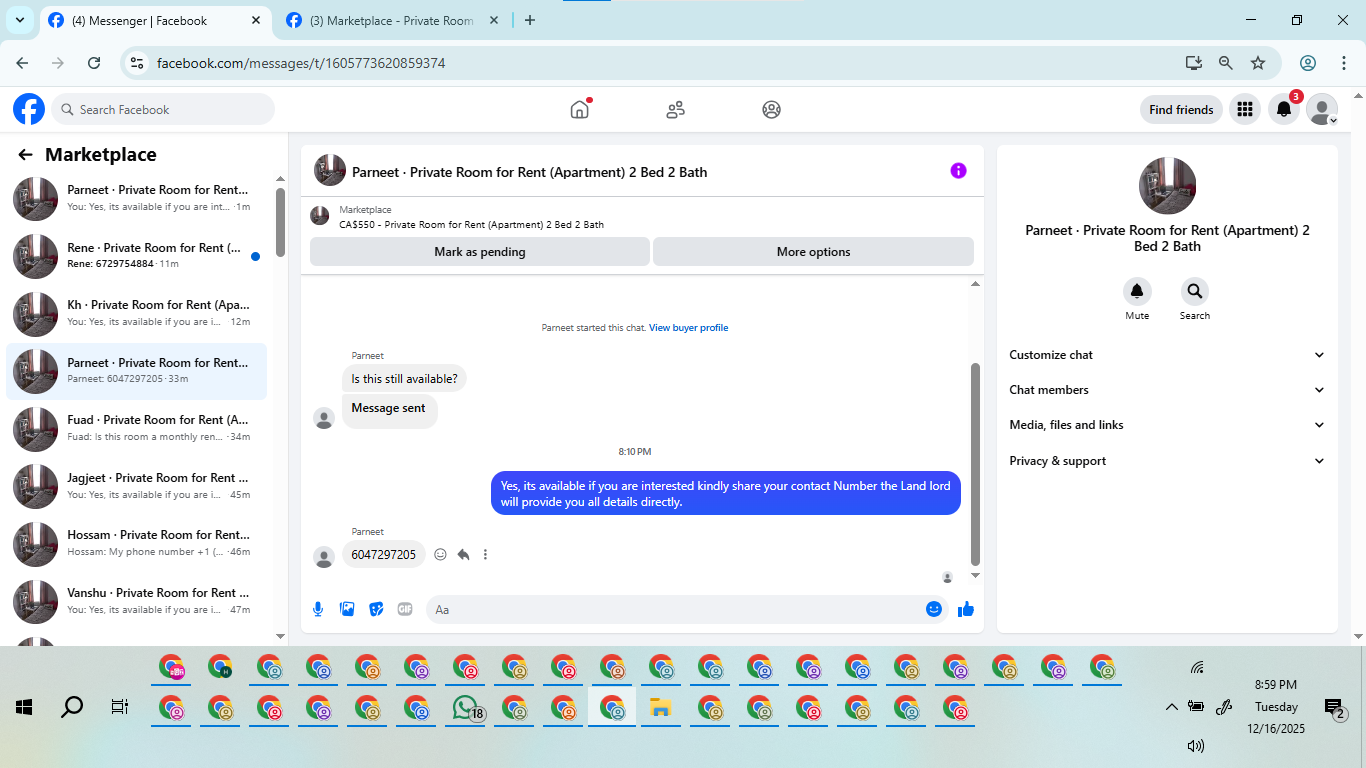
Task: Send a voice clip with microphone icon
Action: (318, 608)
